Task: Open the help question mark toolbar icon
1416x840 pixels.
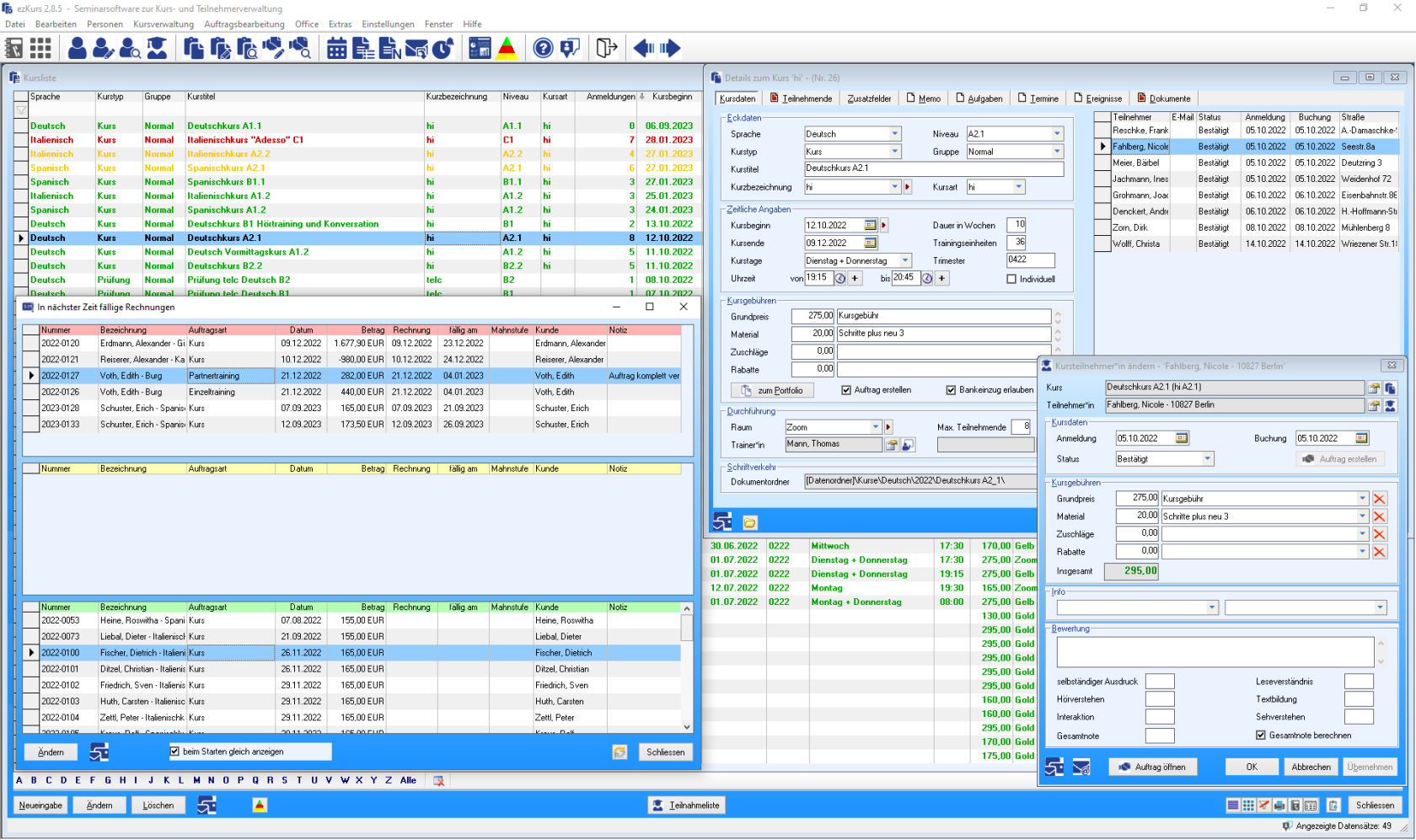Action: (543, 48)
